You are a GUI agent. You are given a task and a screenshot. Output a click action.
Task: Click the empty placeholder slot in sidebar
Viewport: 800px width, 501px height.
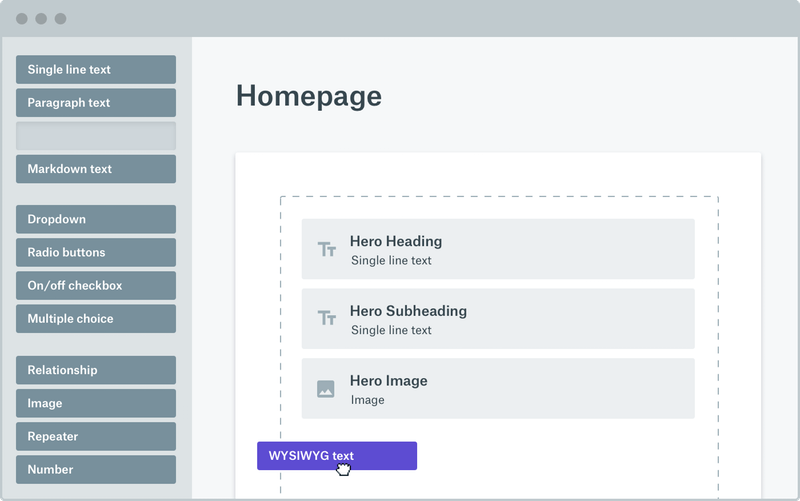(96, 136)
